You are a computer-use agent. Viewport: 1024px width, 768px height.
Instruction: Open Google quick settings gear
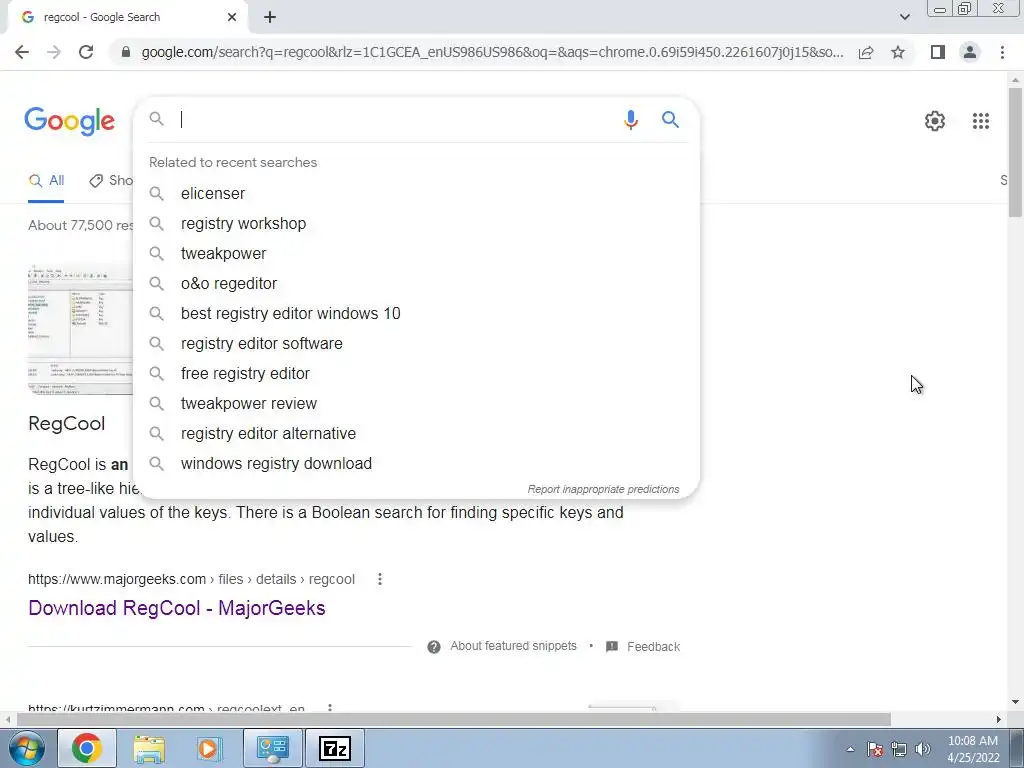pyautogui.click(x=935, y=121)
